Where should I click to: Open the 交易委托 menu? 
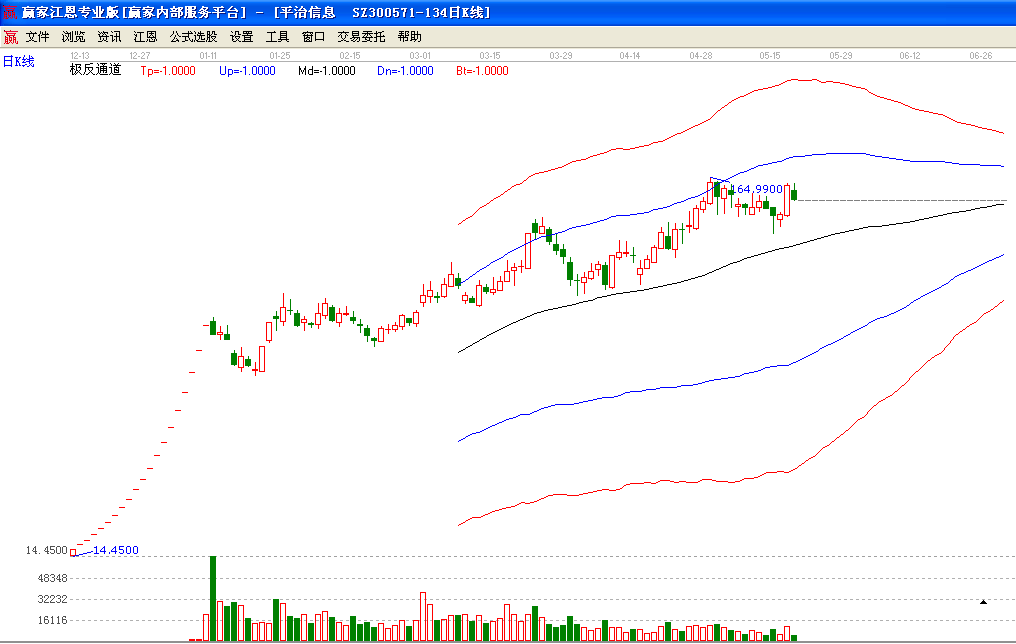click(x=362, y=37)
